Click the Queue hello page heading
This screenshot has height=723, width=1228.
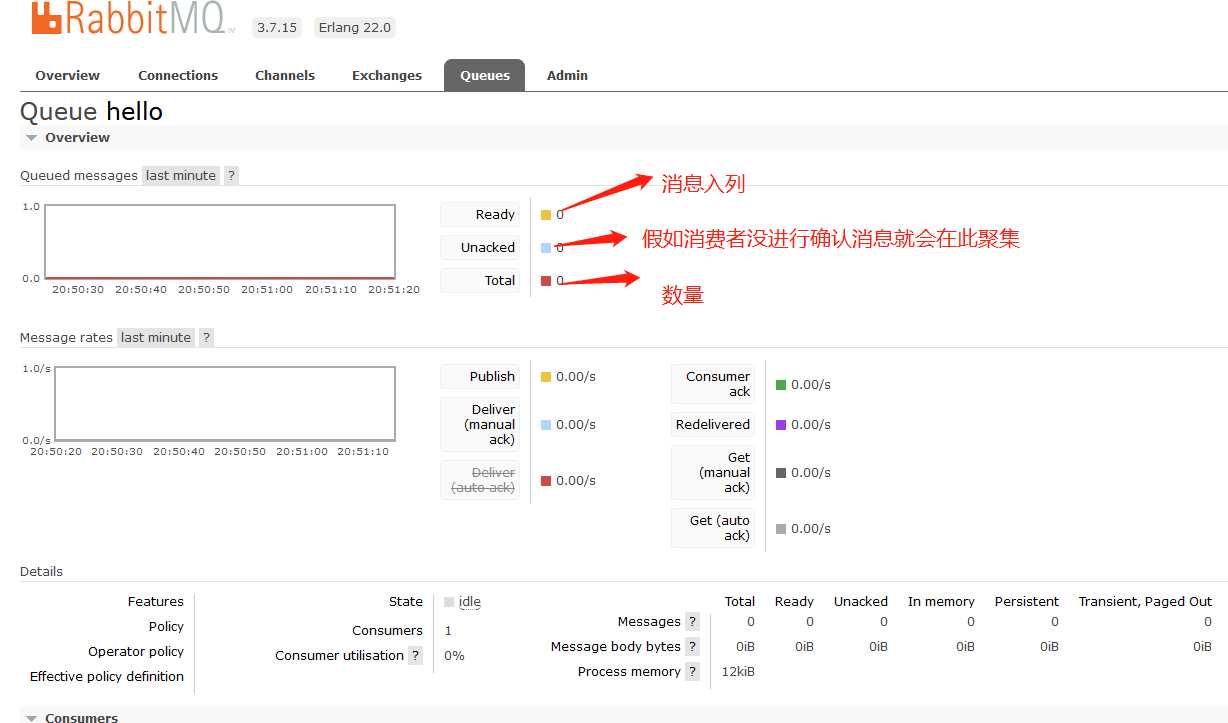pos(91,111)
